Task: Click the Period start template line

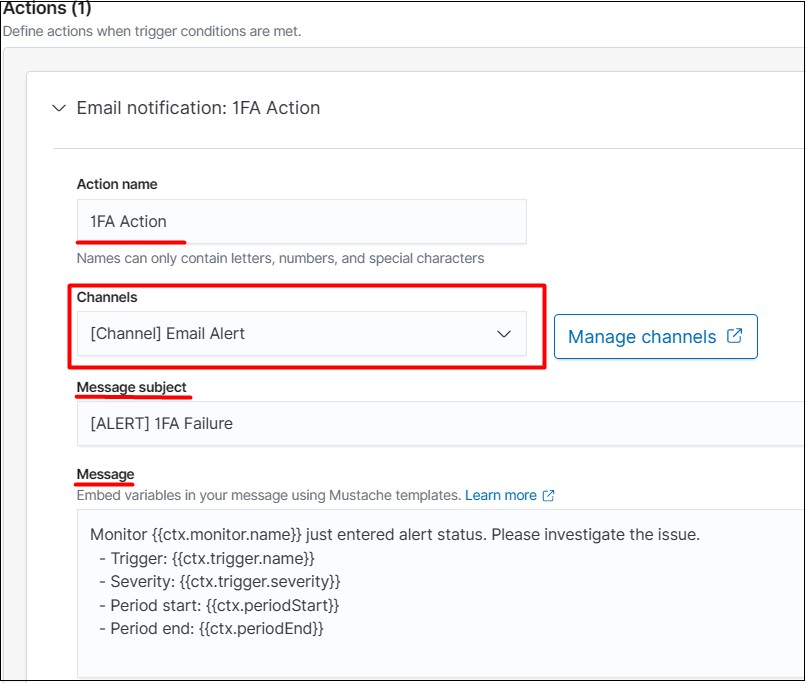Action: [x=219, y=605]
